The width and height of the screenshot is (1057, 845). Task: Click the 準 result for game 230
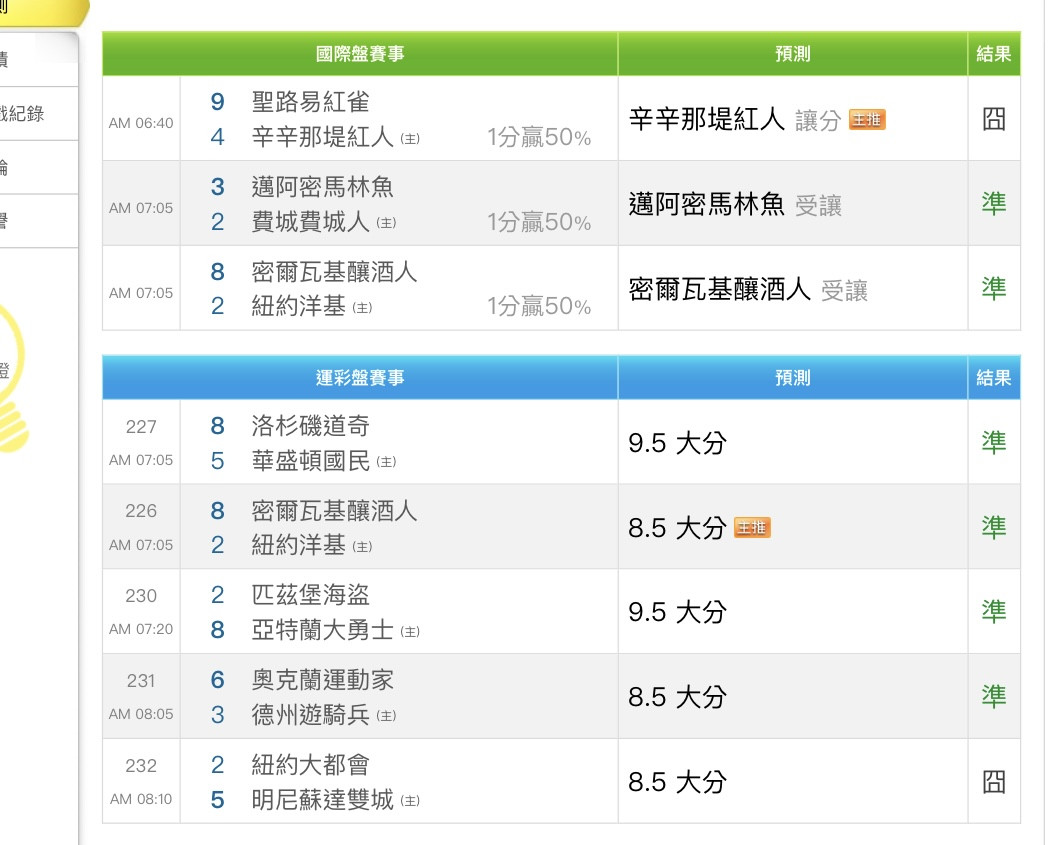point(994,611)
